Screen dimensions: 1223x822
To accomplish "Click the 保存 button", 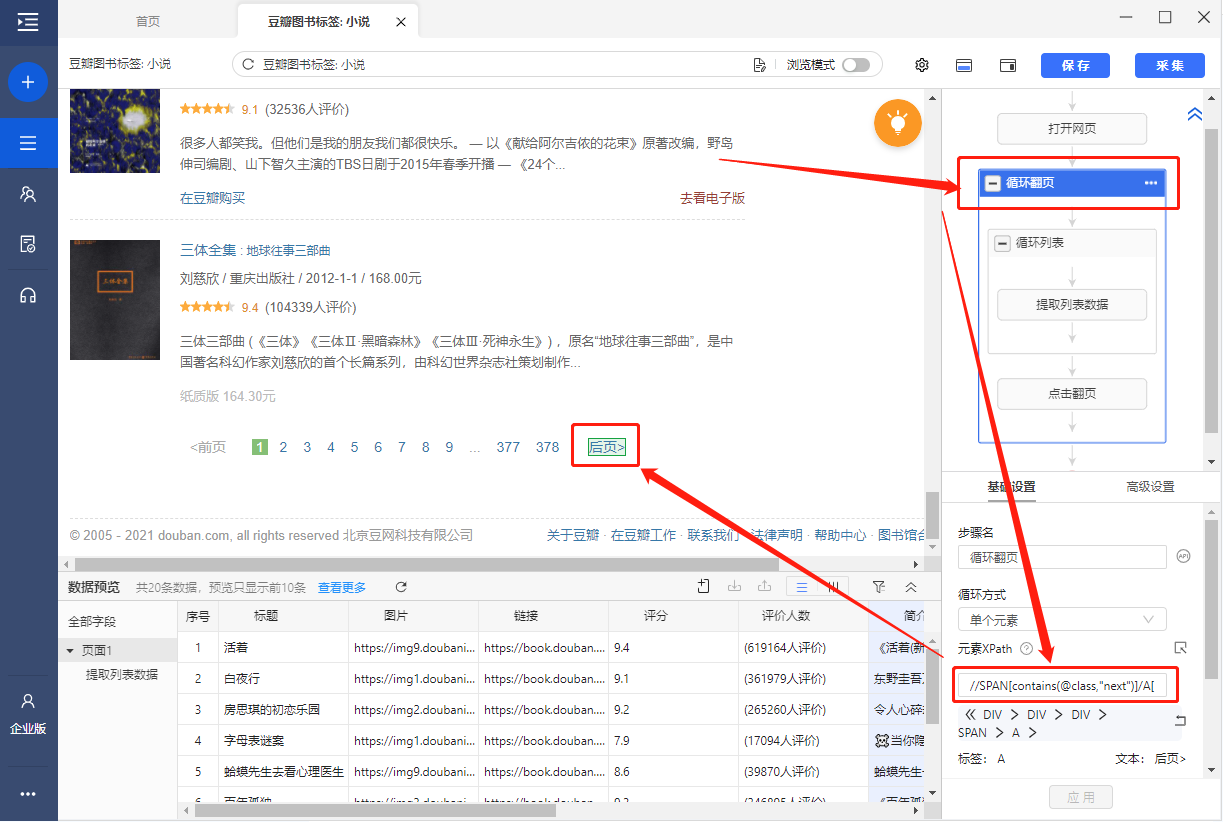I will tap(1076, 65).
